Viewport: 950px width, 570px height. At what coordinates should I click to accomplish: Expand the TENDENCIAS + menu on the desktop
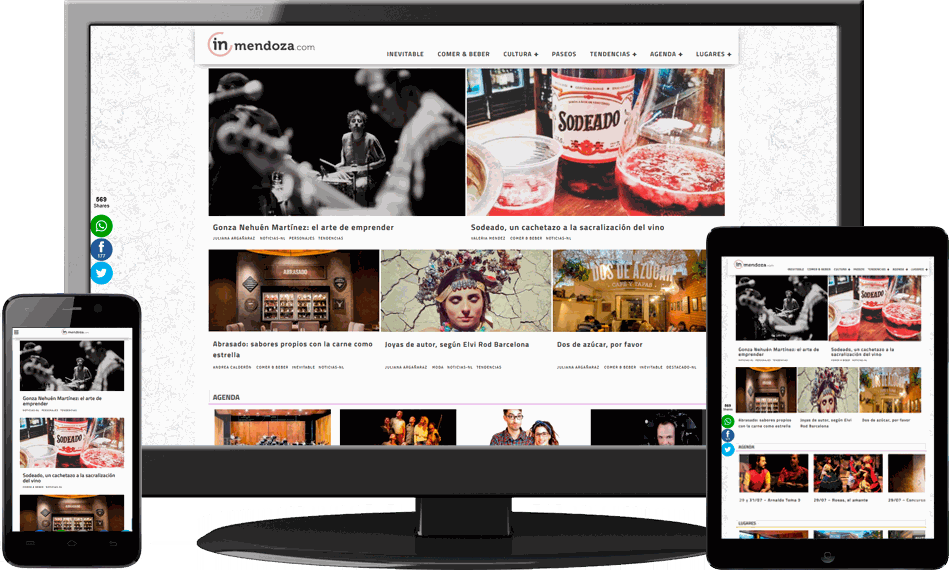pos(613,54)
